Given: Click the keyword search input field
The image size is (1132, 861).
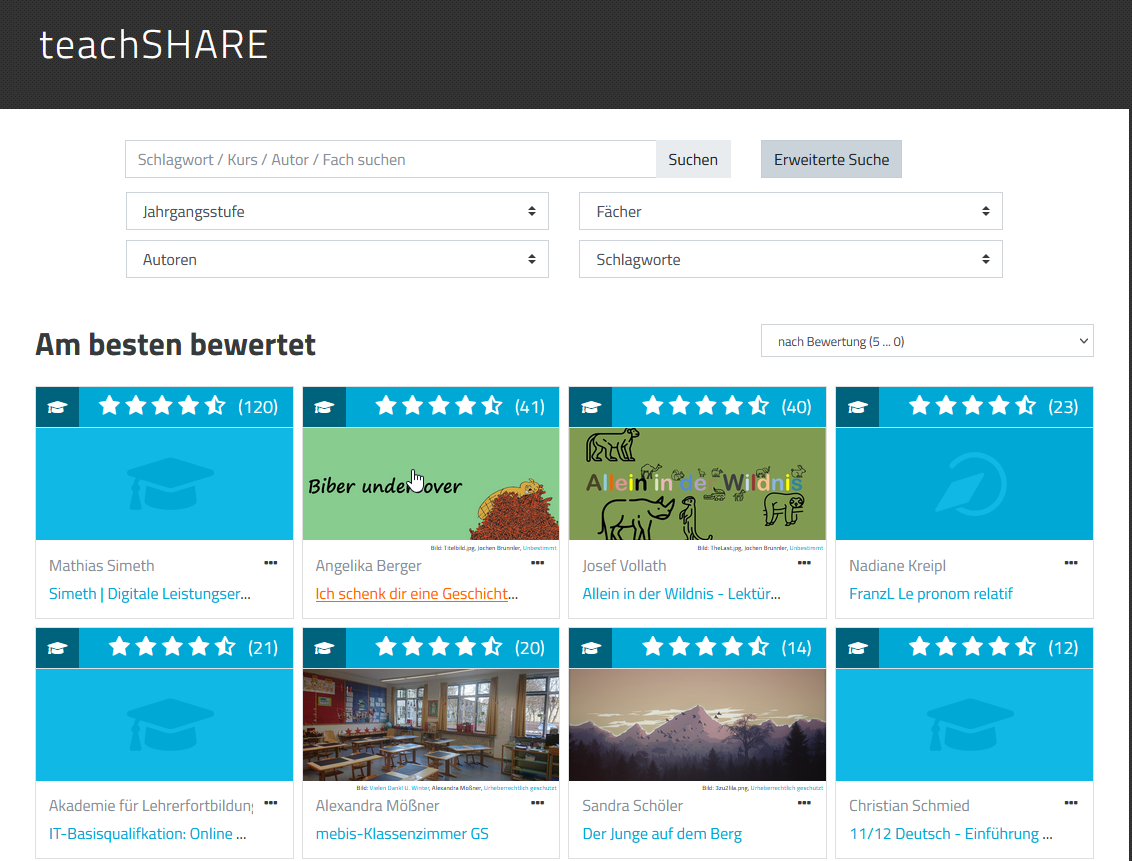Looking at the screenshot, I should click(390, 160).
